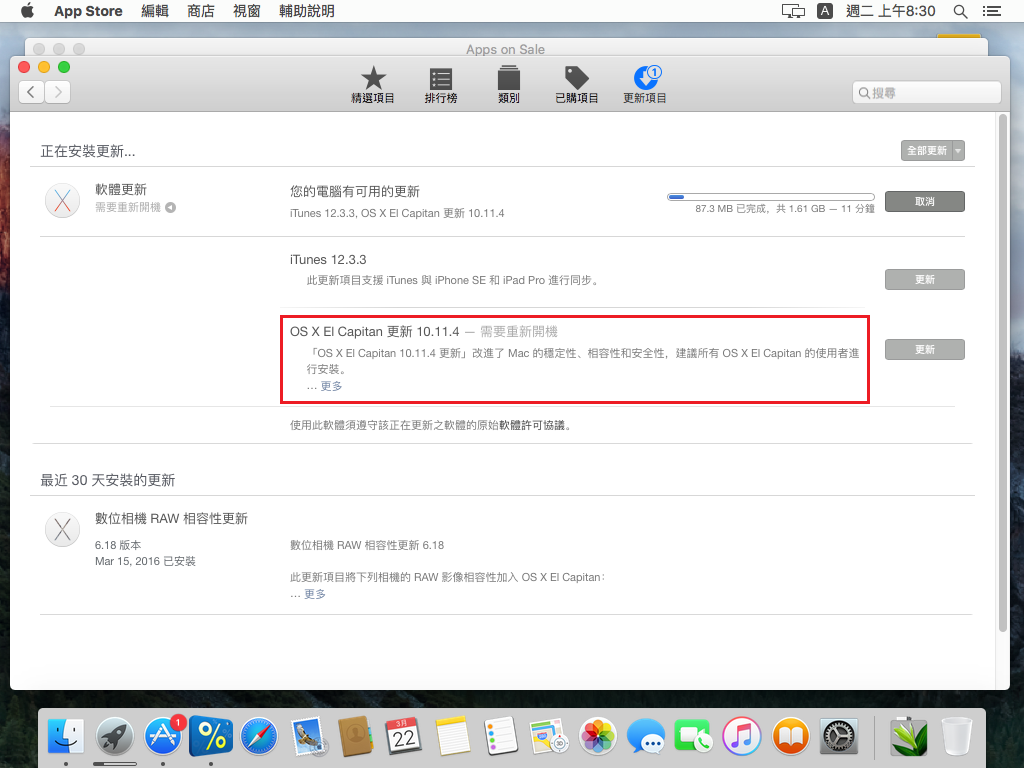
Task: Click 更新 button for OS X El Capitan
Action: coord(925,349)
